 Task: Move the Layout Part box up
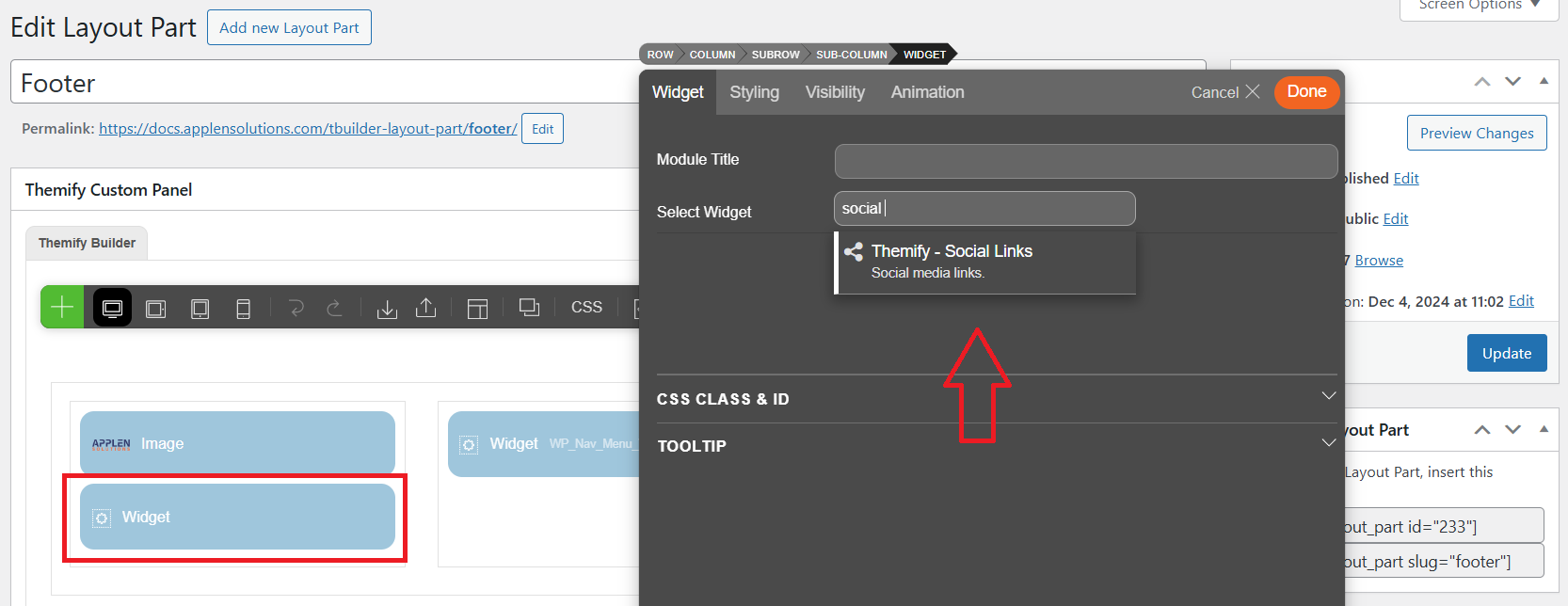tap(1482, 430)
